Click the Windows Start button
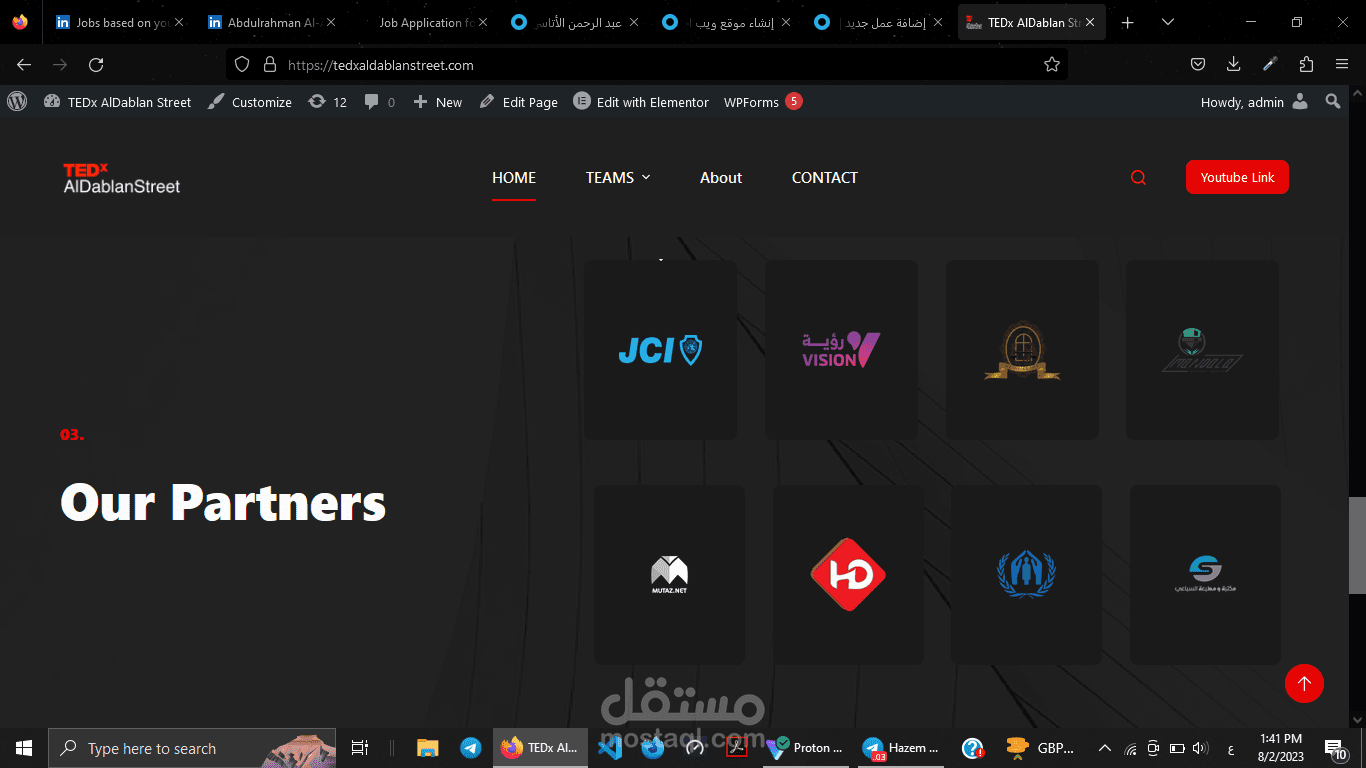The image size is (1366, 768). (24, 748)
